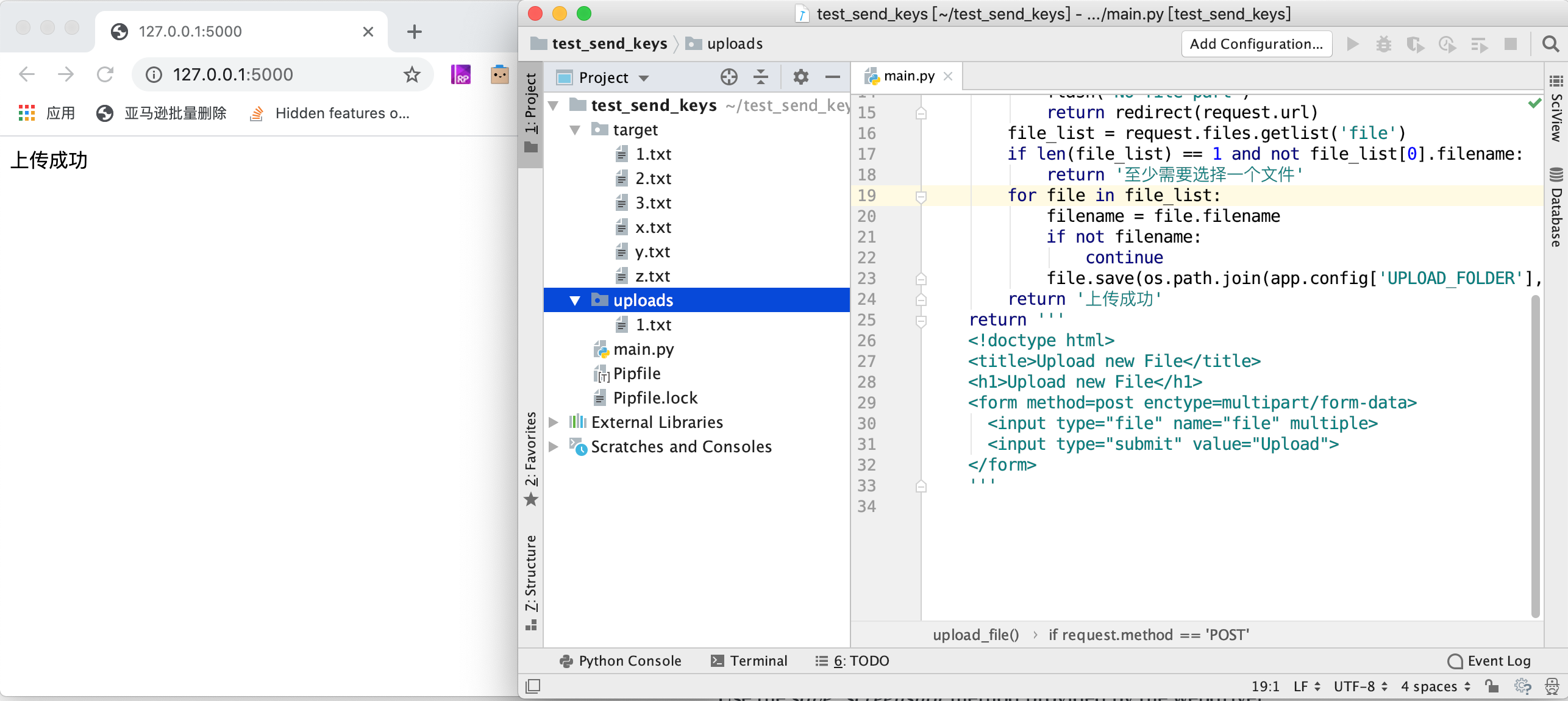Click test_send_keys breadcrumb
This screenshot has height=701, width=1568.
599,44
